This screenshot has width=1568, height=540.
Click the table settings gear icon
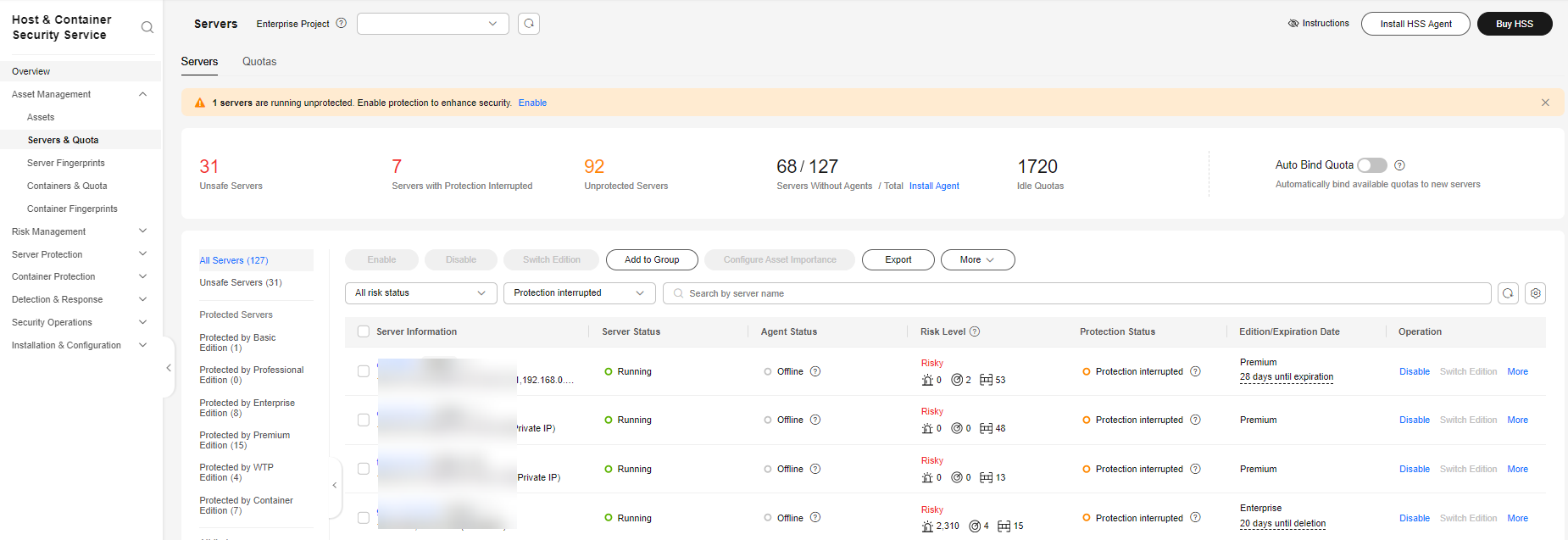(x=1535, y=293)
